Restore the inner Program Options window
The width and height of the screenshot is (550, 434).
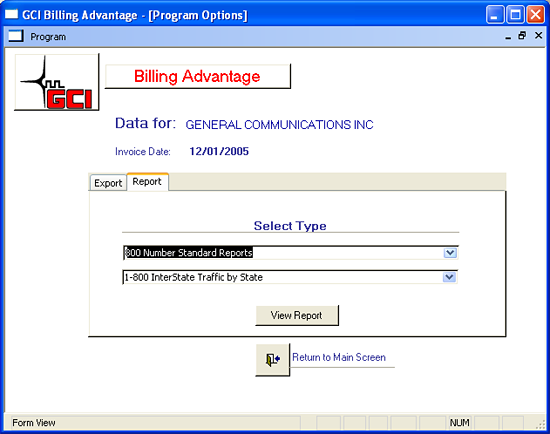522,36
